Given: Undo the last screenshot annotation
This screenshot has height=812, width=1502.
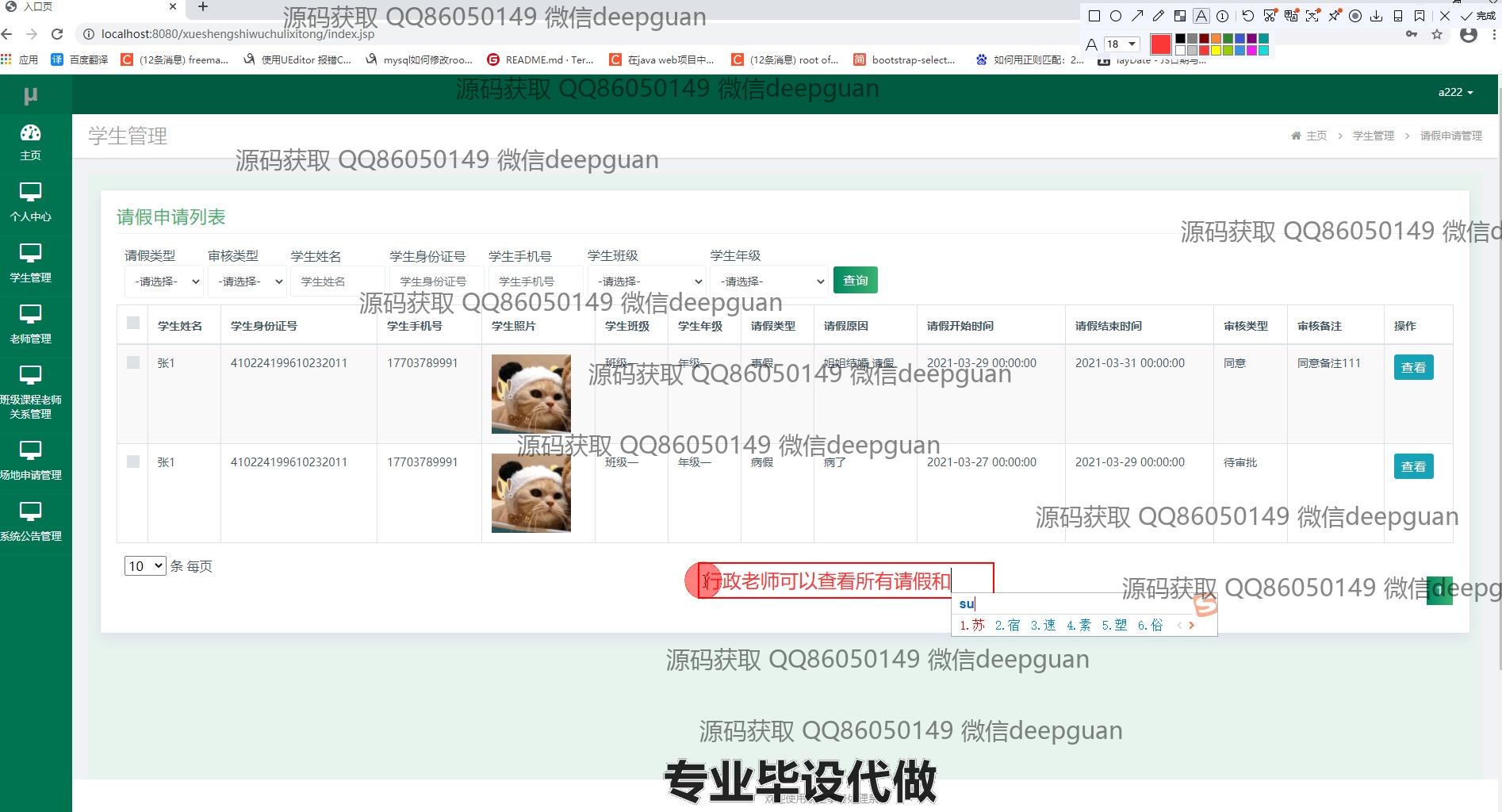Looking at the screenshot, I should (1248, 16).
